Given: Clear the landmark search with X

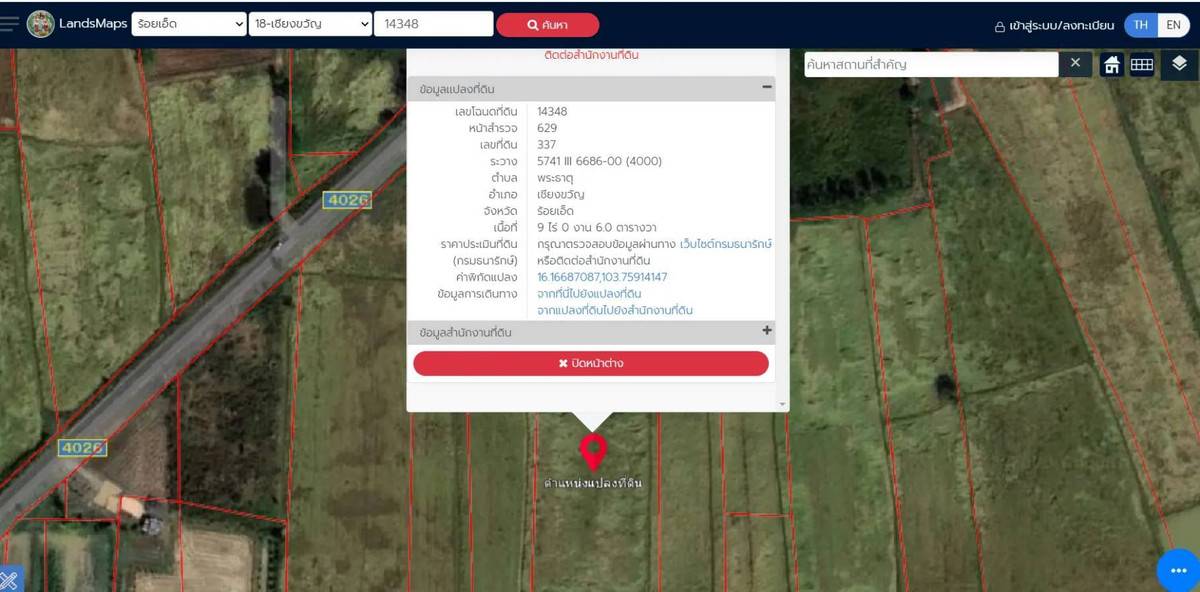Looking at the screenshot, I should 1075,64.
